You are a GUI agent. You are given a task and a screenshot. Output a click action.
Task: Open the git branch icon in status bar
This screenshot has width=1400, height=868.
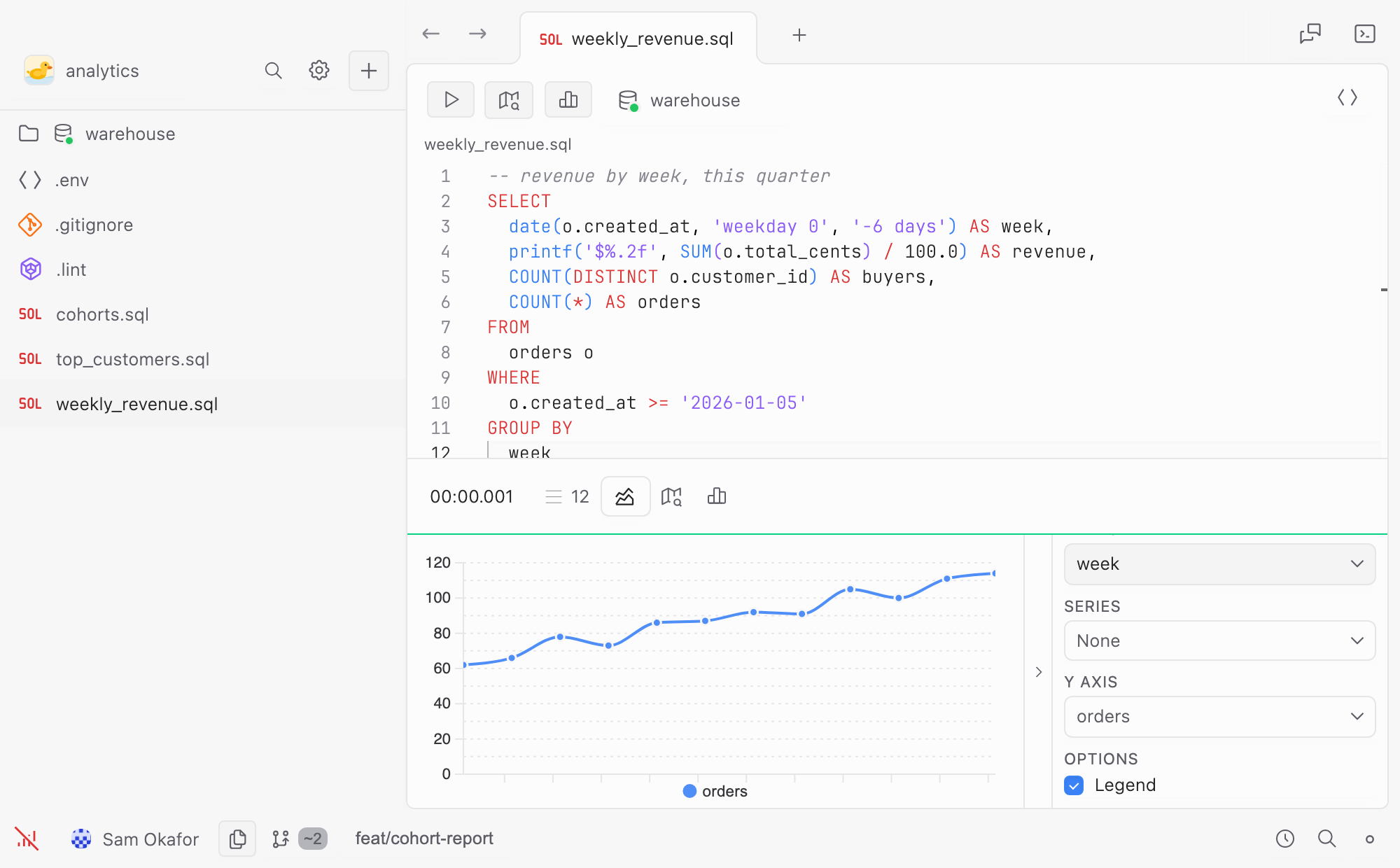tap(281, 839)
